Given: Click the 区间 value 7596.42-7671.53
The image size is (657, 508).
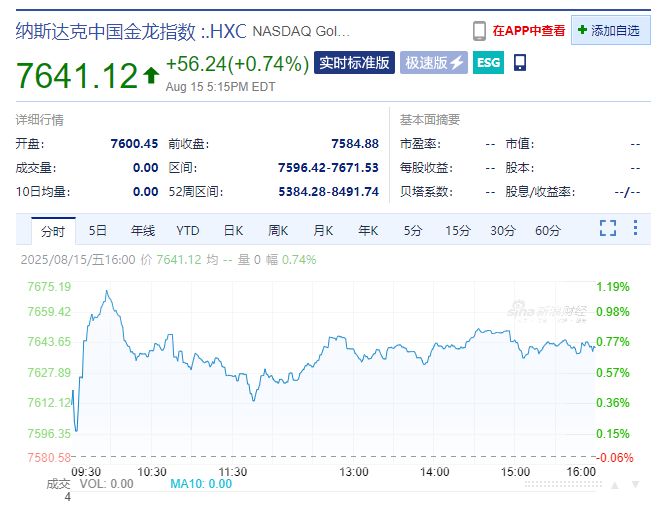Looking at the screenshot, I should [x=328, y=168].
